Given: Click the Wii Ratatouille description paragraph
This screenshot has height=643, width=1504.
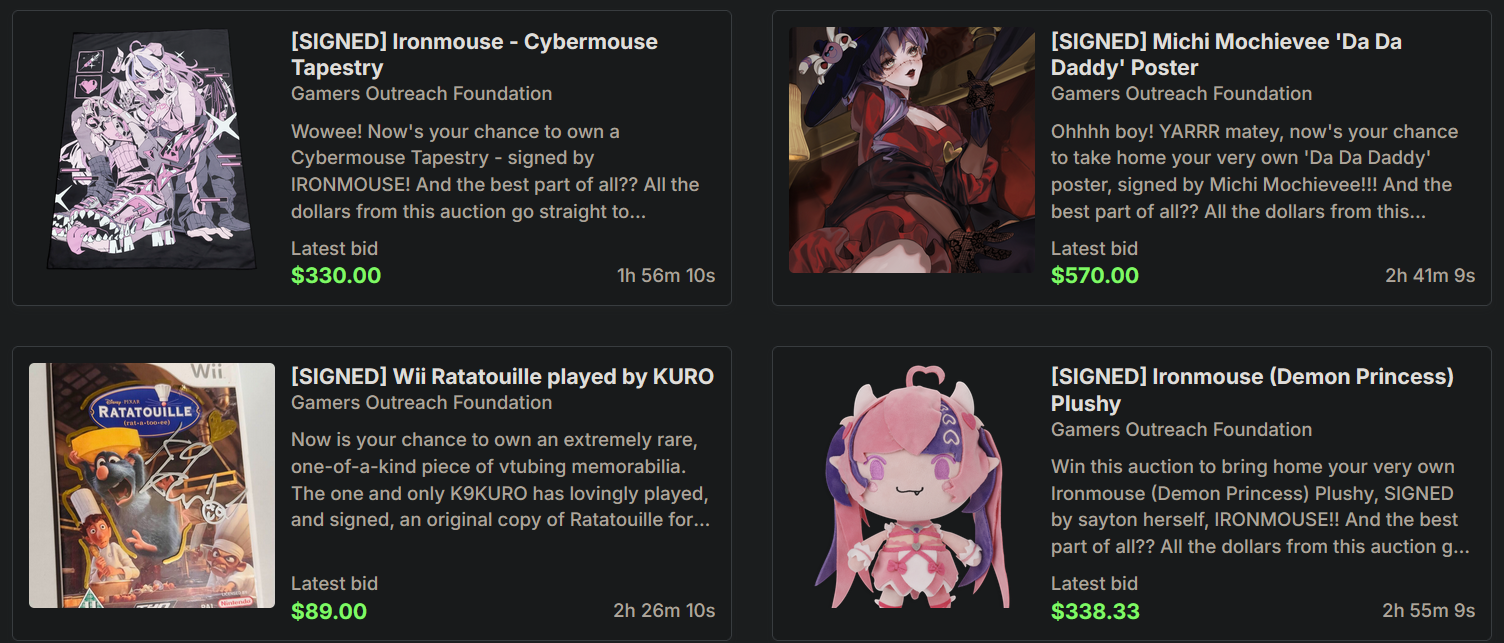Looking at the screenshot, I should [500, 480].
